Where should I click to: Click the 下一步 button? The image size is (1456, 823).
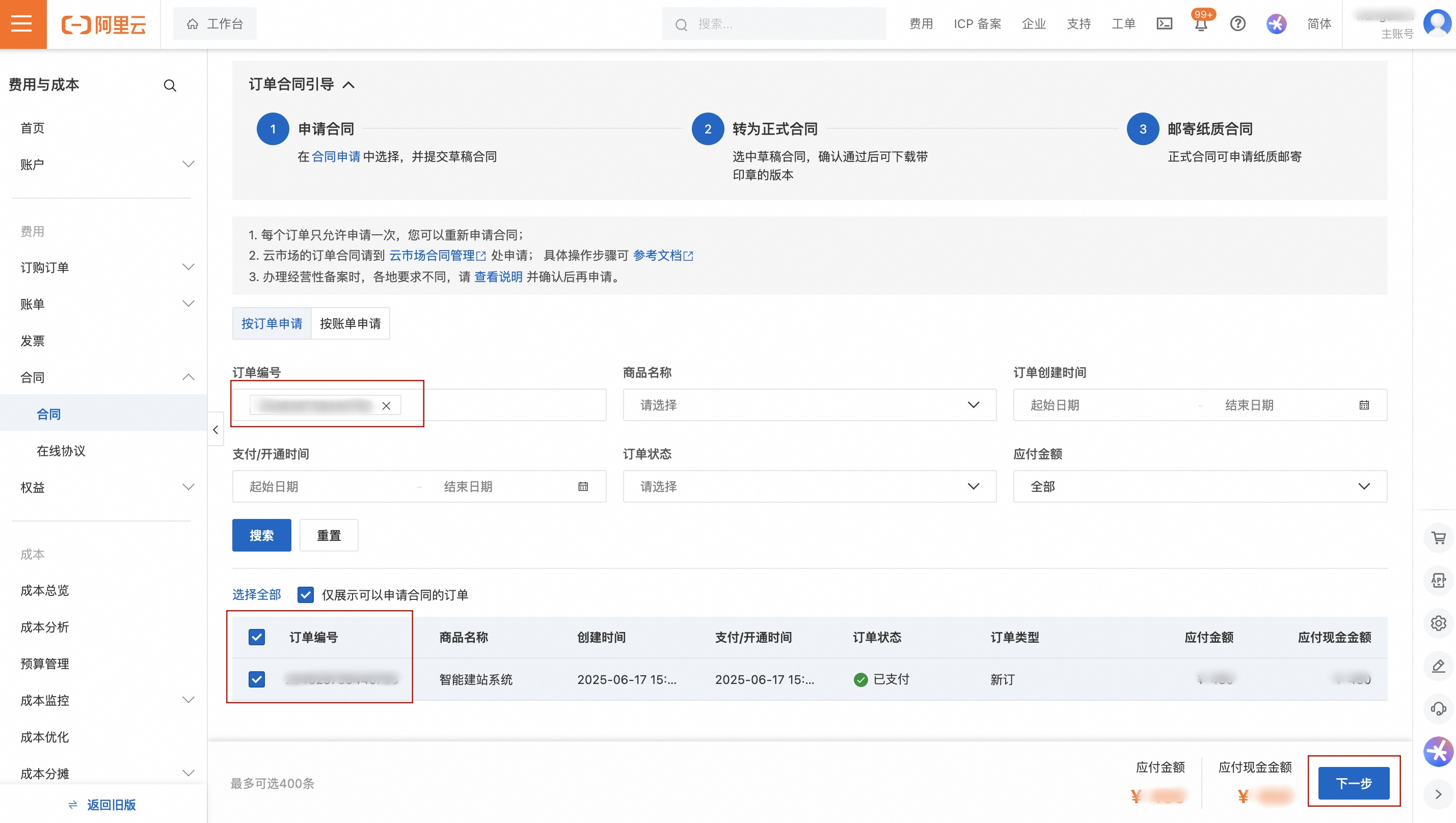pyautogui.click(x=1354, y=783)
